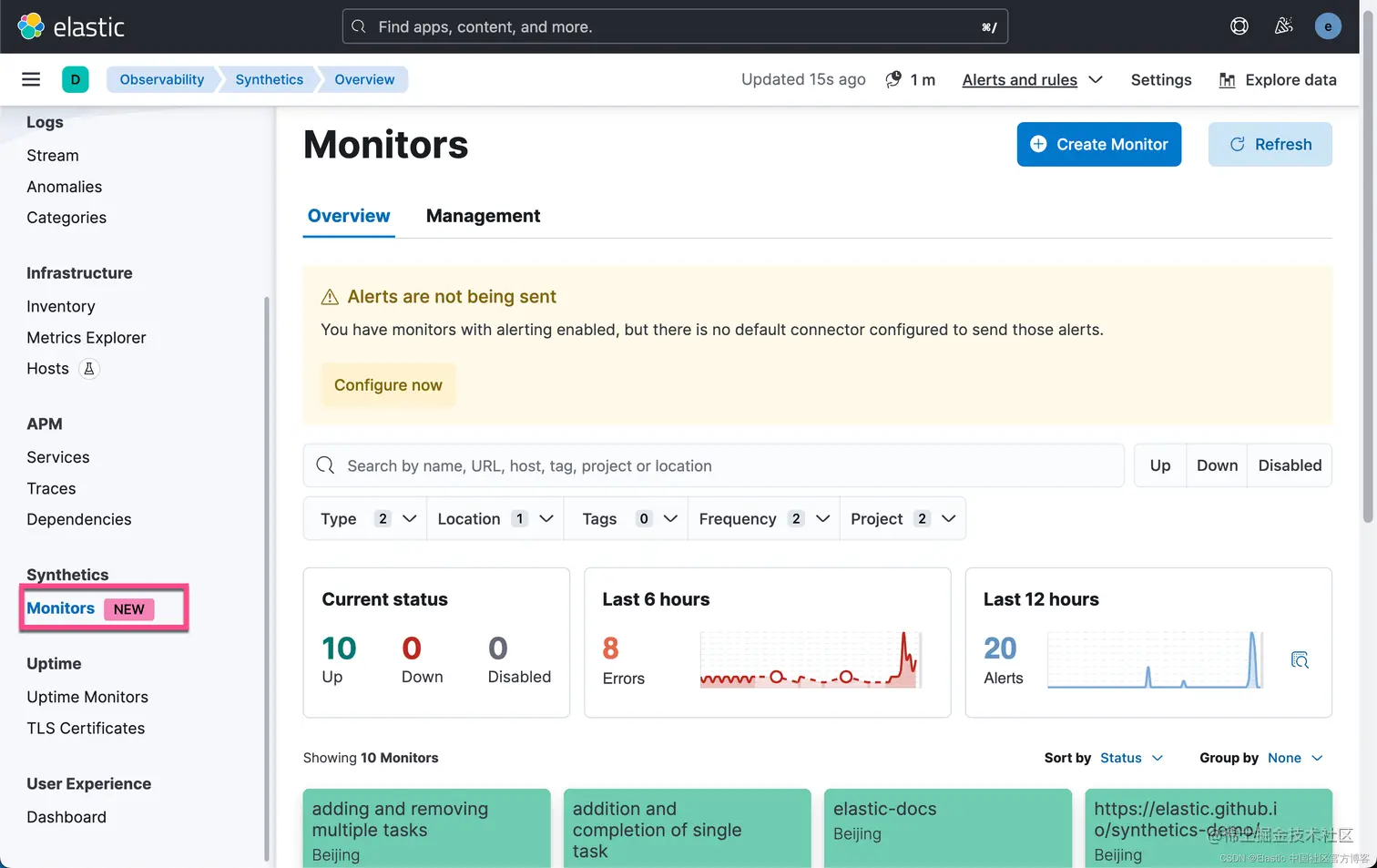Open the help menu icon

pyautogui.click(x=1239, y=26)
